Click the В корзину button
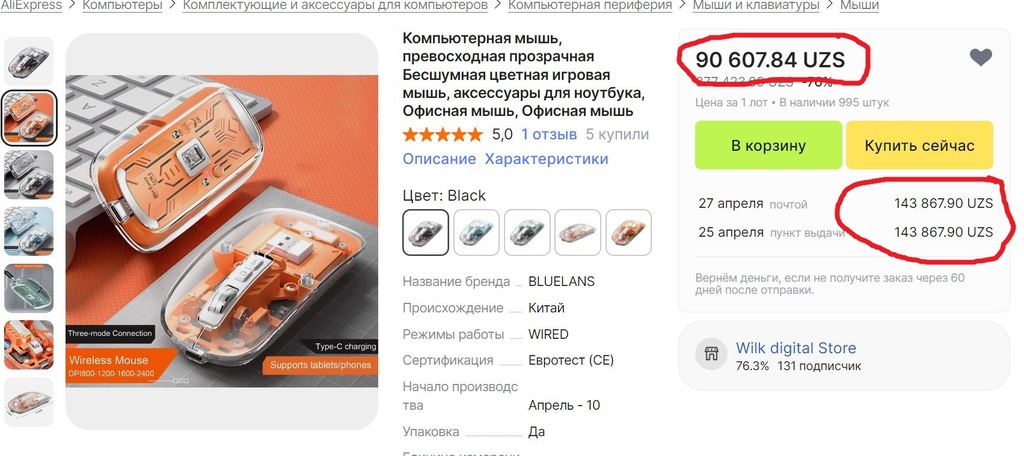The width and height of the screenshot is (1024, 456). pos(768,145)
